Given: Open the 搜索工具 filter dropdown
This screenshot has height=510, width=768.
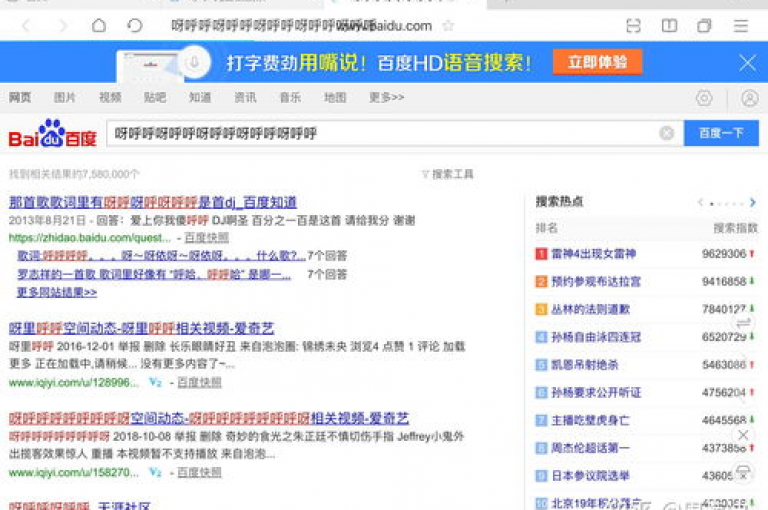Looking at the screenshot, I should point(448,174).
